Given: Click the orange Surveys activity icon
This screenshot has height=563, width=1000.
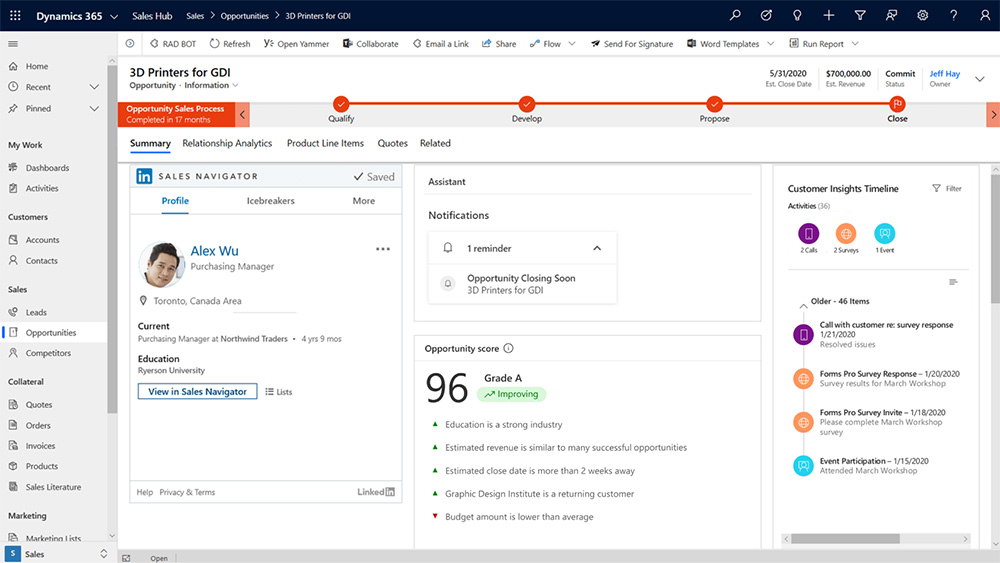Looking at the screenshot, I should [846, 234].
